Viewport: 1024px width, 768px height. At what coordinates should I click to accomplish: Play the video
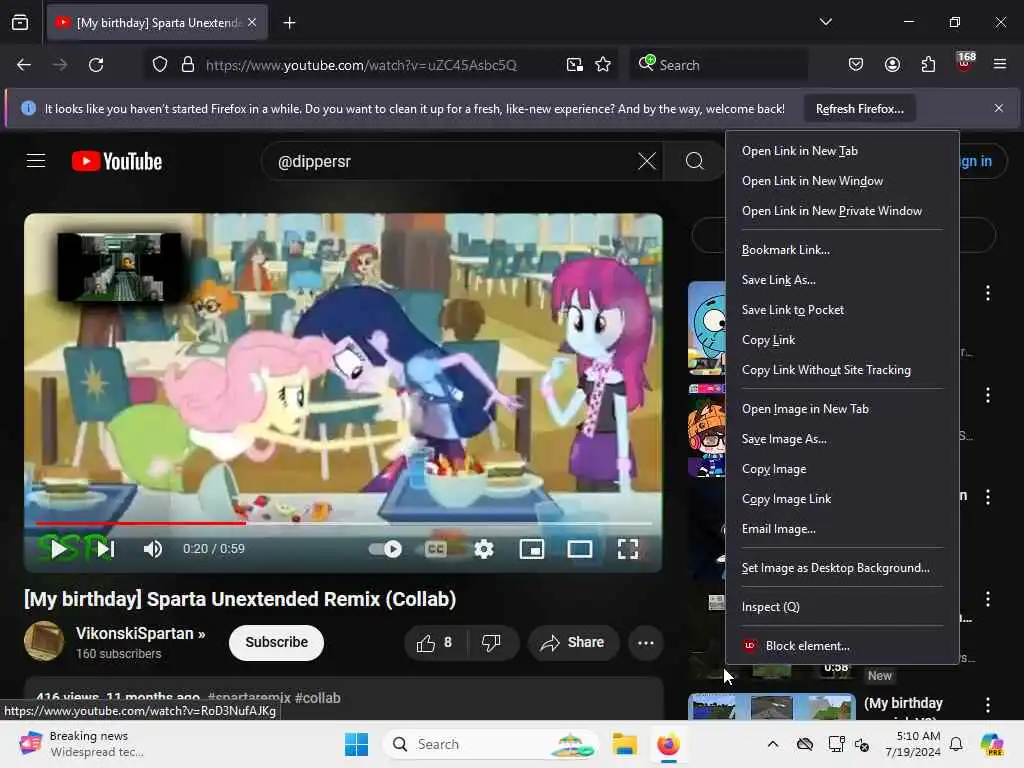tap(59, 549)
